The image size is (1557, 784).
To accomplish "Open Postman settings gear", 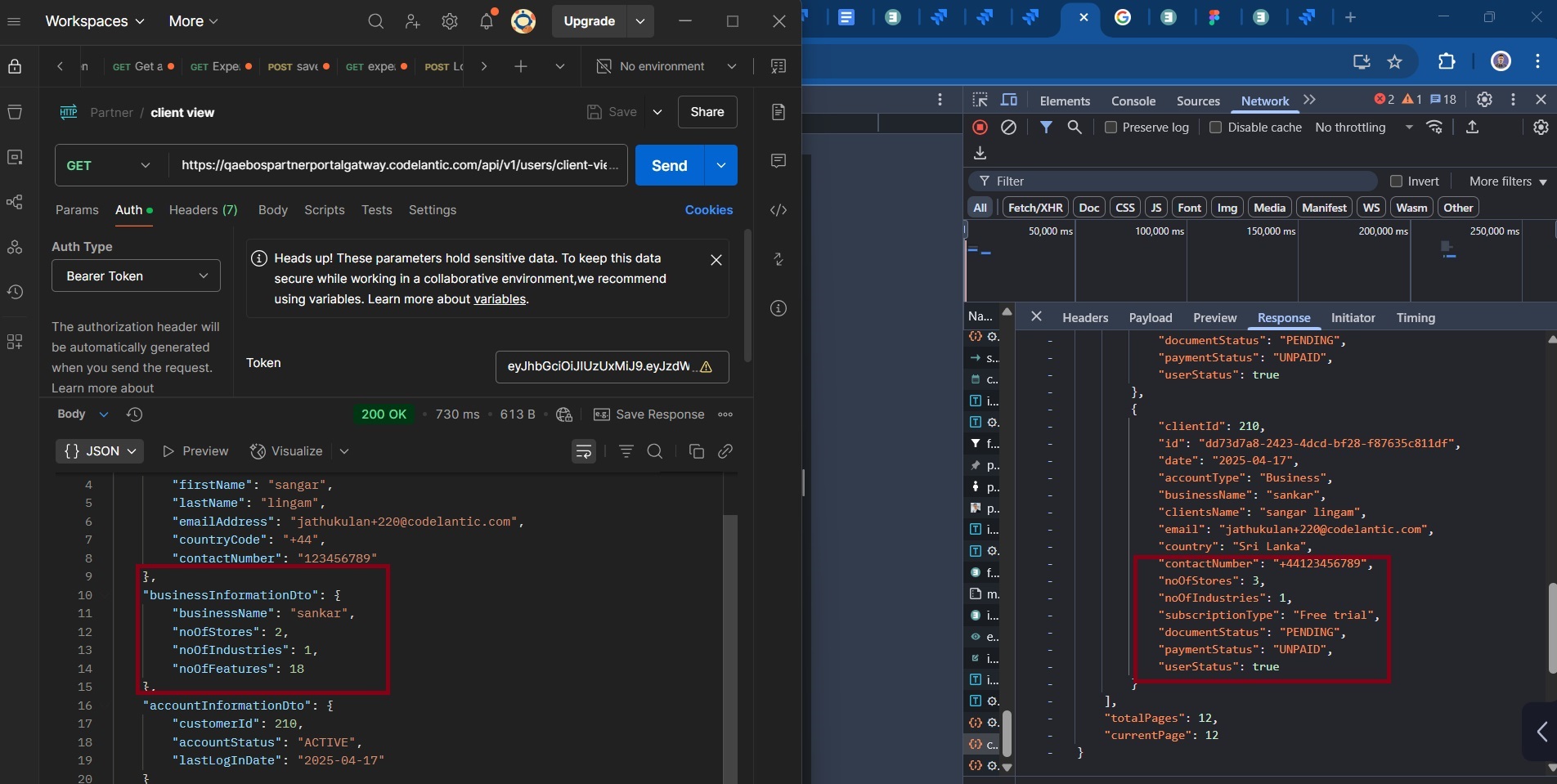I will pos(450,21).
